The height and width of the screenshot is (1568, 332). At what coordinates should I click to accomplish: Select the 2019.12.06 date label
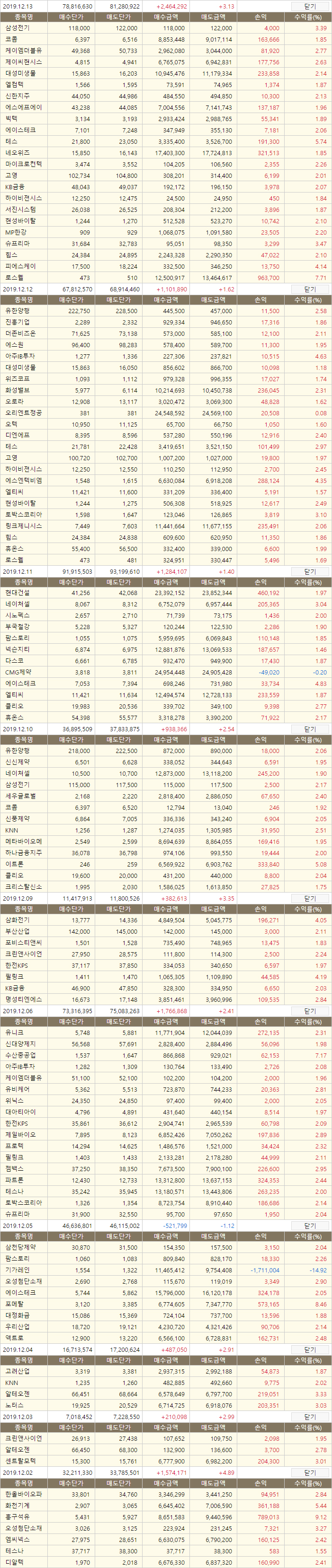[x=18, y=1010]
